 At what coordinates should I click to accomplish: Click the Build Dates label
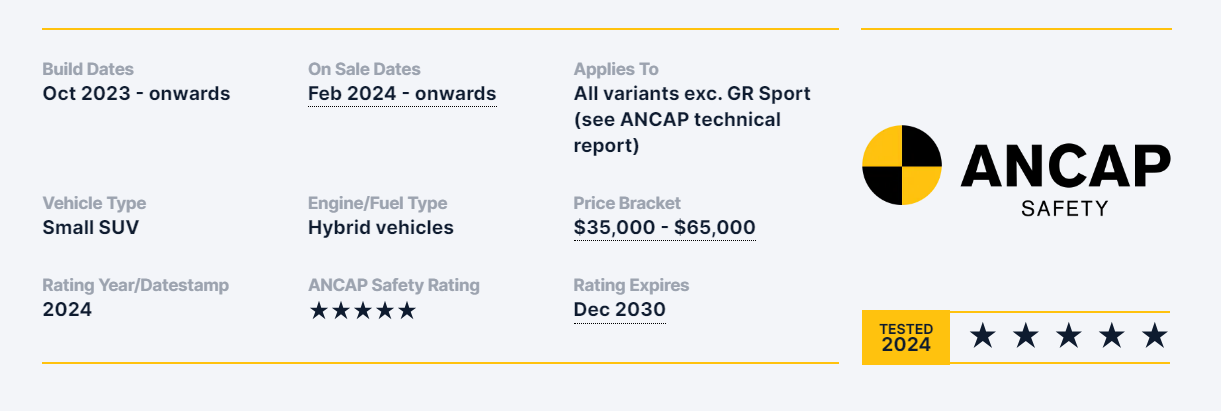coord(88,70)
